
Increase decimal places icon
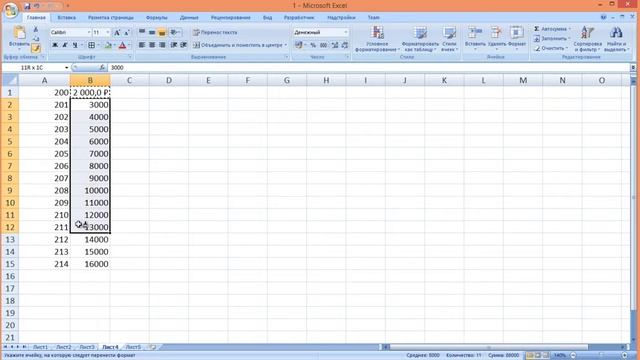[335, 45]
